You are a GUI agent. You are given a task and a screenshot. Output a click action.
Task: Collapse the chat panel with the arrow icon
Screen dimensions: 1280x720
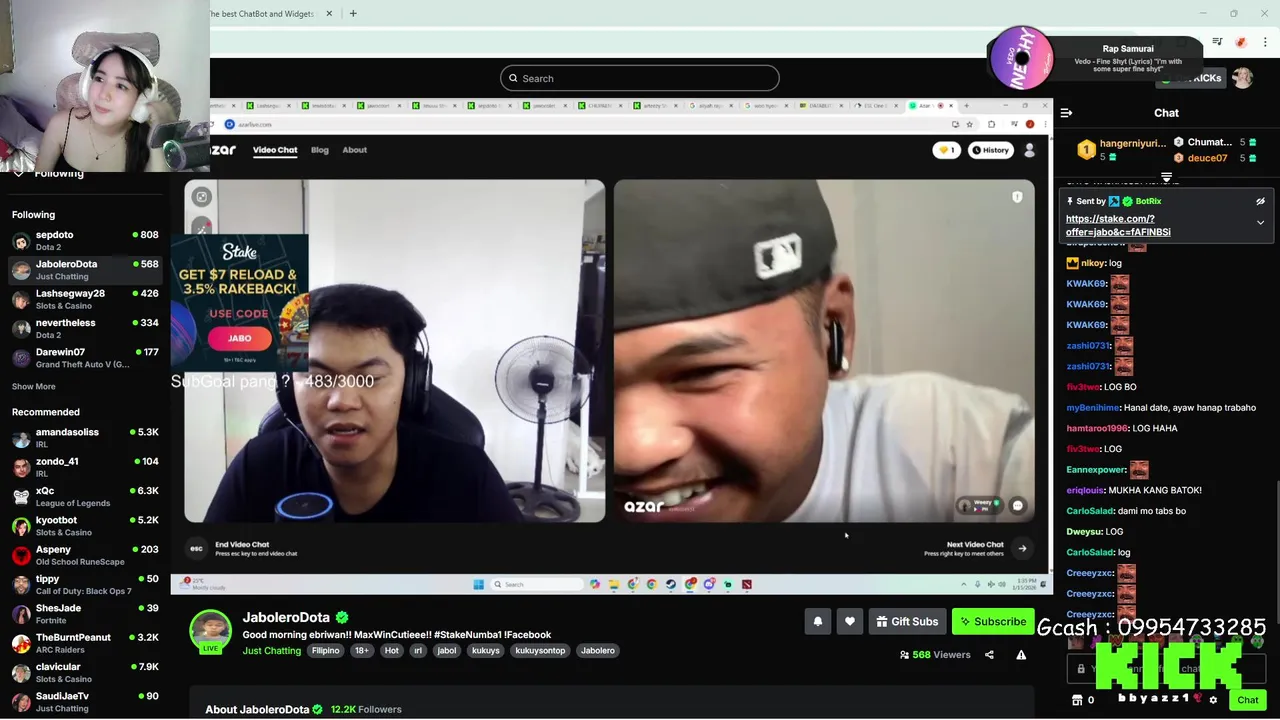1066,113
